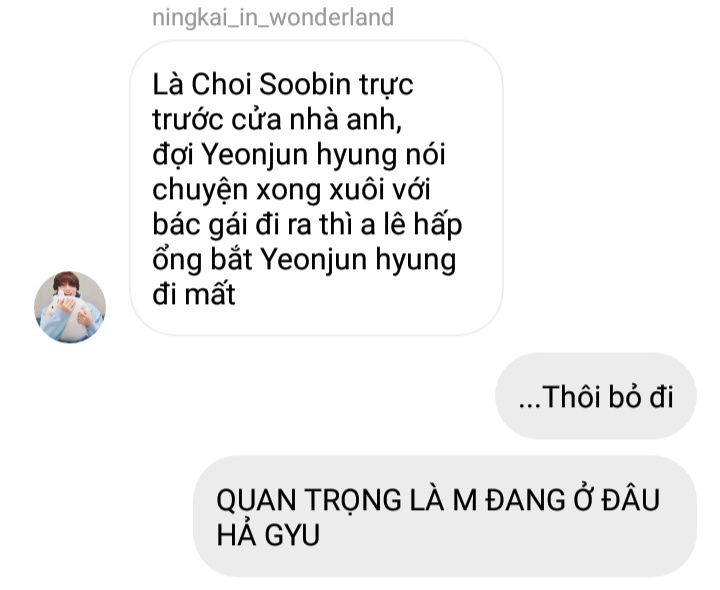Click the word "Thôi" in the short reply
720x590 pixels.
(571, 397)
